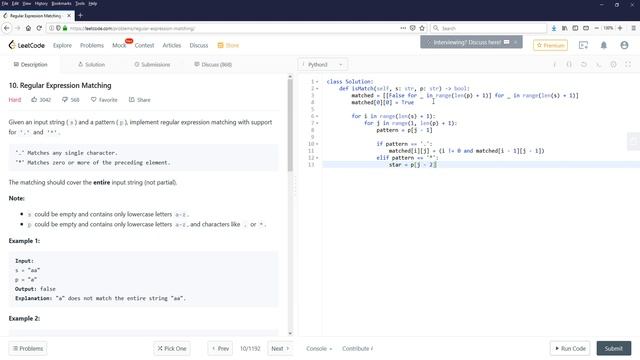
Task: Click the LeetCode logo
Action: [27, 45]
